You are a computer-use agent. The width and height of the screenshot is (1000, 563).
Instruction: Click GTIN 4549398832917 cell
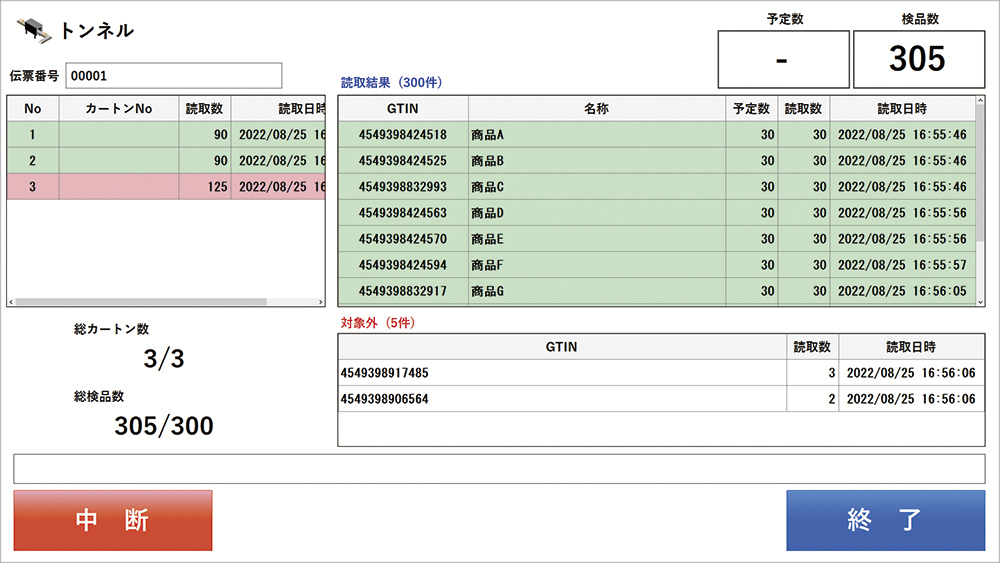coord(403,291)
